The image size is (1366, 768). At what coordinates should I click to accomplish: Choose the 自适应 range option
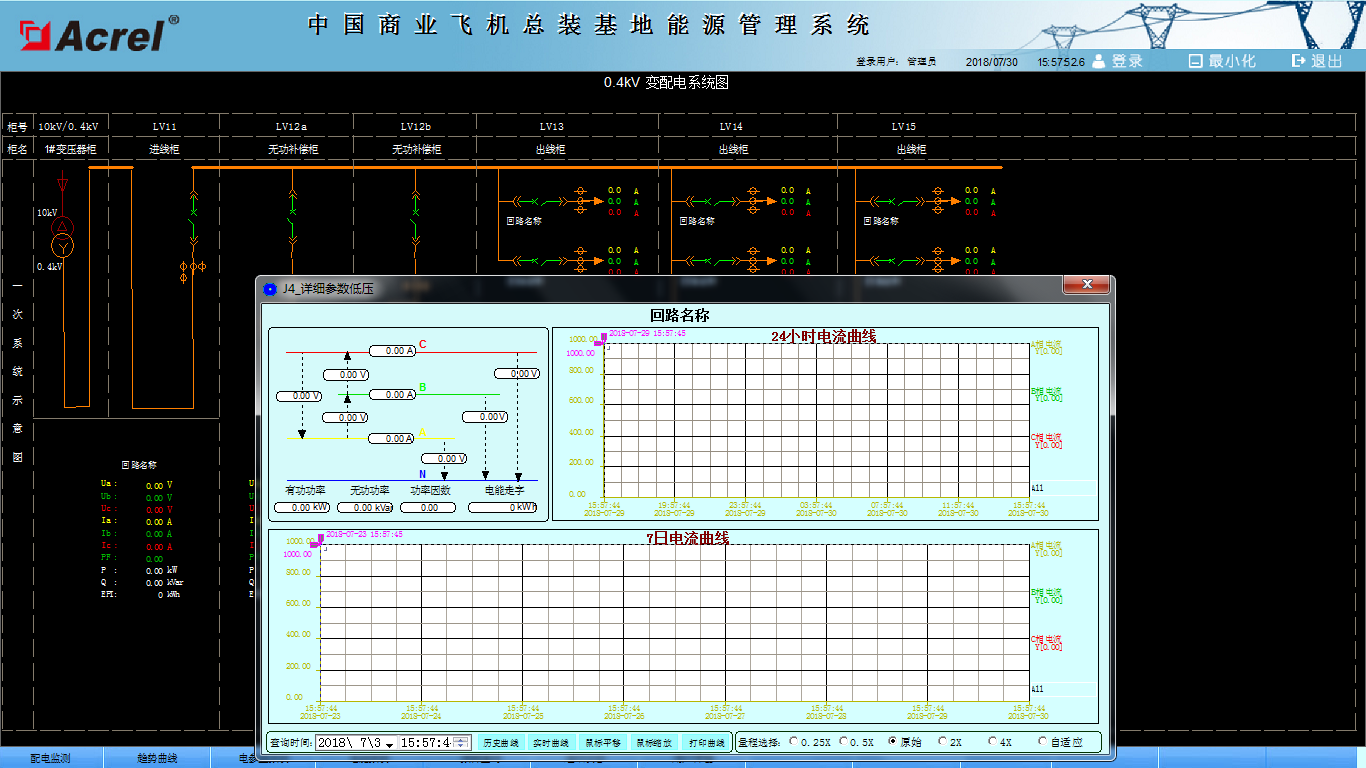click(x=1044, y=742)
